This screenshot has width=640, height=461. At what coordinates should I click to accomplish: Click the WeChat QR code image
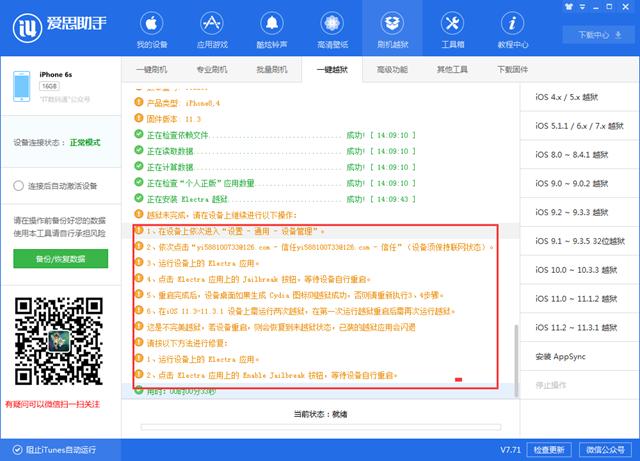[58, 341]
